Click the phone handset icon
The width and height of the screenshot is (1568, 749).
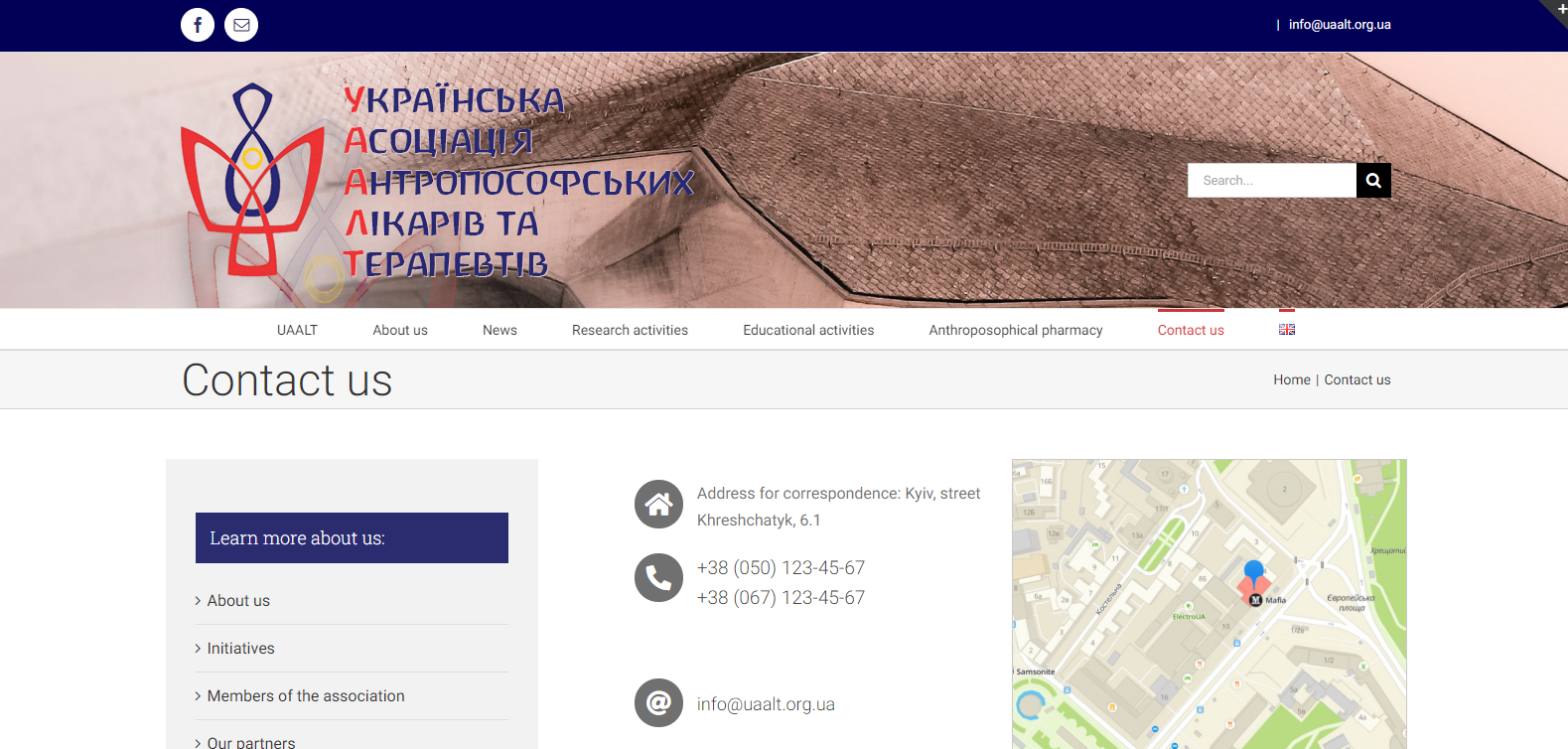[x=658, y=578]
